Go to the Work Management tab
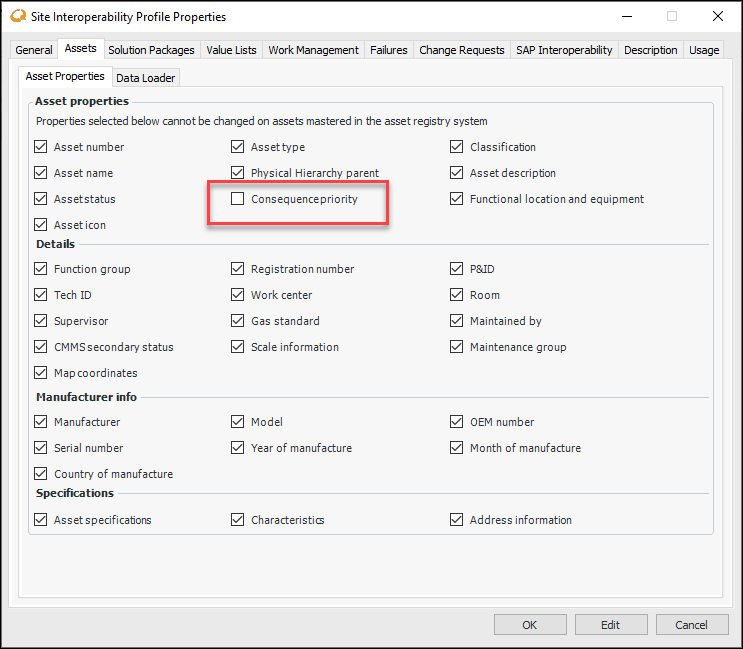The height and width of the screenshot is (649, 743). click(x=313, y=50)
